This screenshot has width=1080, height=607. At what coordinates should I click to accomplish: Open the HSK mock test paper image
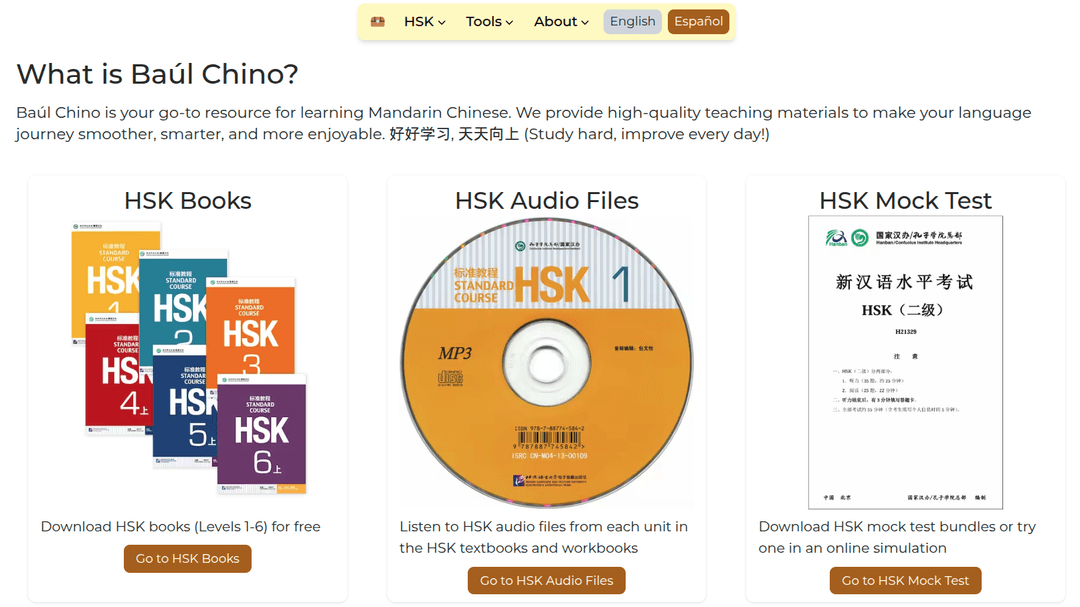tap(905, 363)
